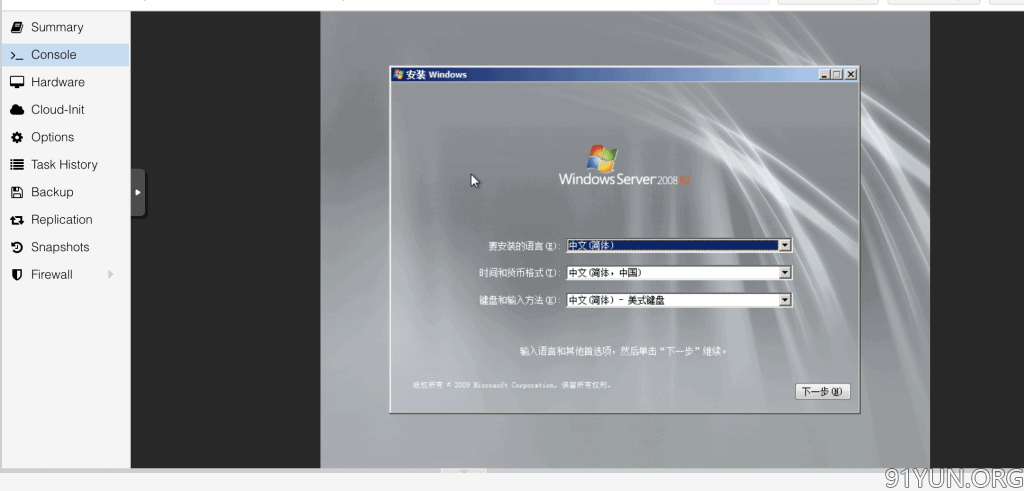Screen dimensions: 1024x491
Task: Click the Replication arrows icon
Action: [17, 220]
